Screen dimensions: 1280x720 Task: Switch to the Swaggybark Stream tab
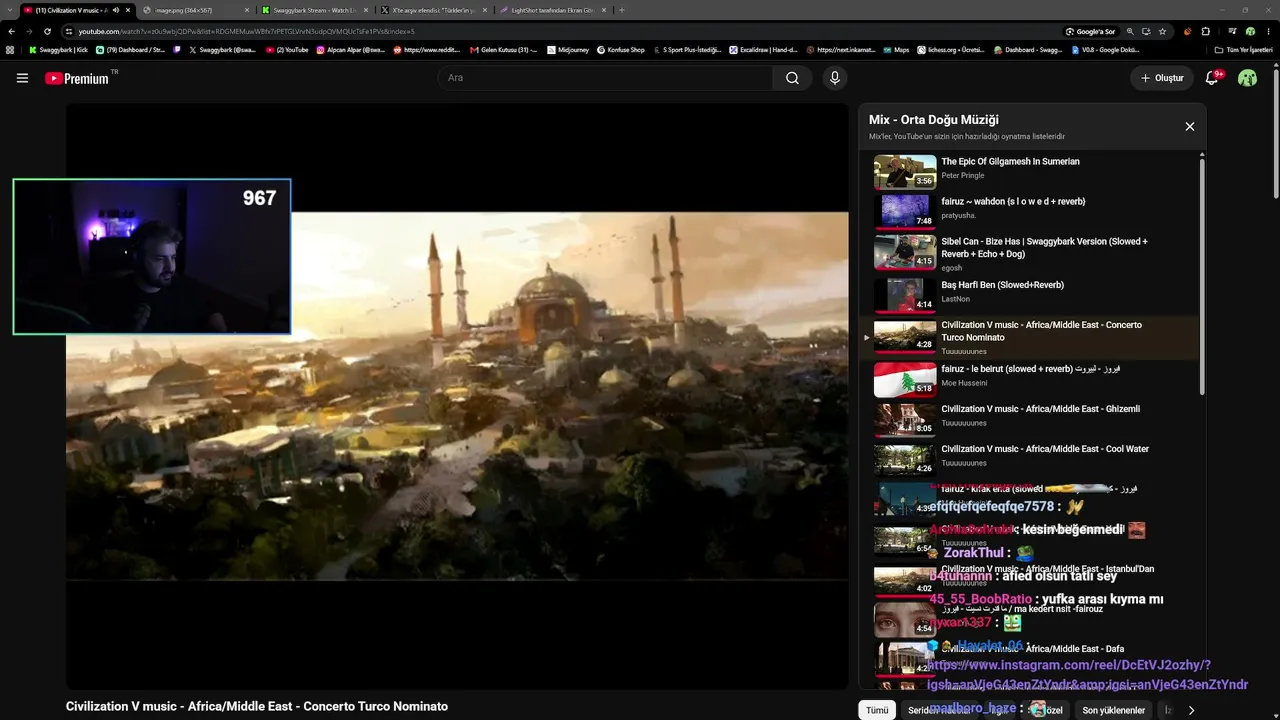[314, 10]
